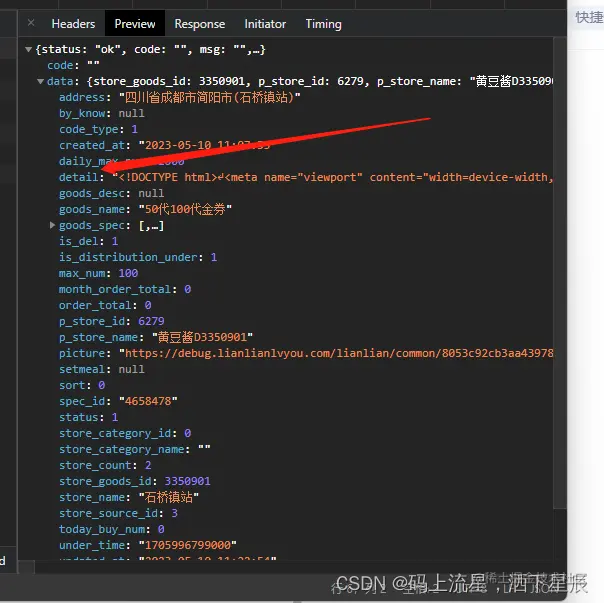Viewport: 604px width, 603px height.
Task: Switch to the Headers tab
Action: pos(73,24)
